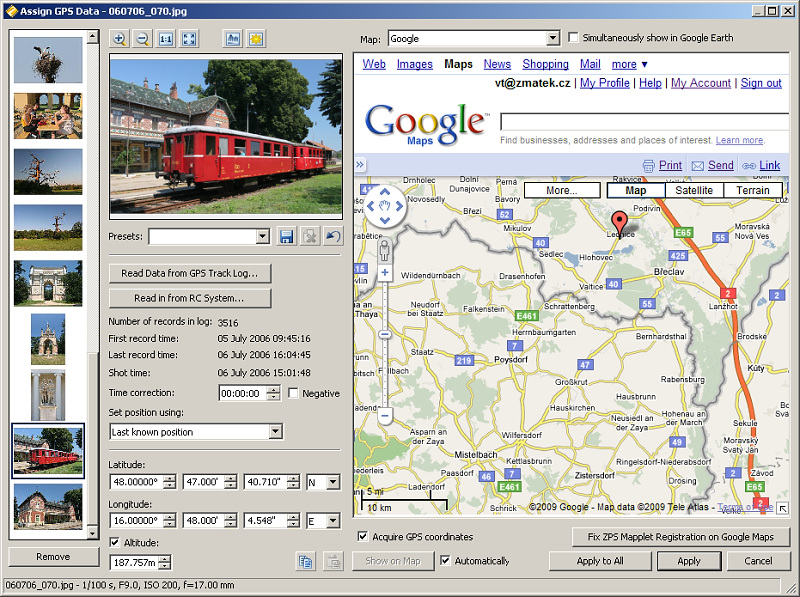Image resolution: width=800 pixels, height=597 pixels.
Task: Open Google Images link
Action: (x=415, y=64)
